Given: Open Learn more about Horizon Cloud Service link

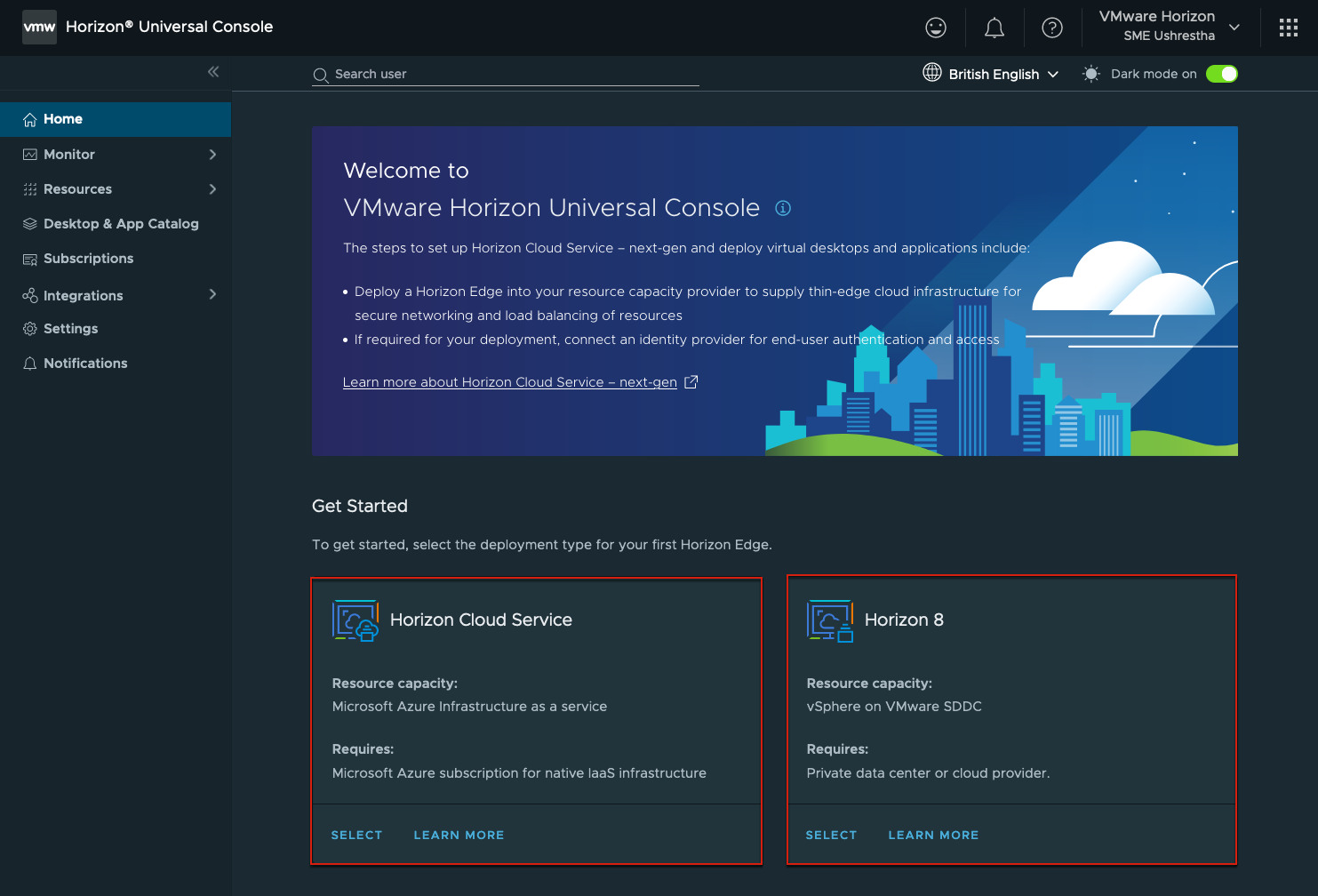Looking at the screenshot, I should tap(510, 382).
